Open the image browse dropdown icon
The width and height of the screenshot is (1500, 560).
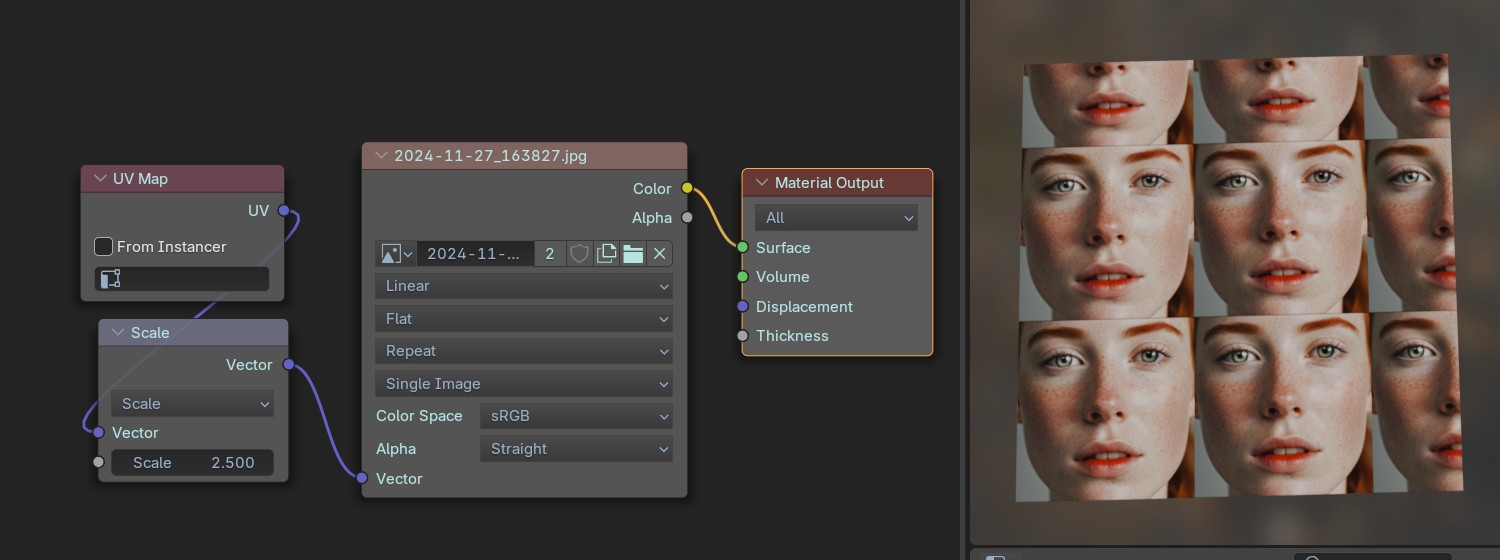396,254
